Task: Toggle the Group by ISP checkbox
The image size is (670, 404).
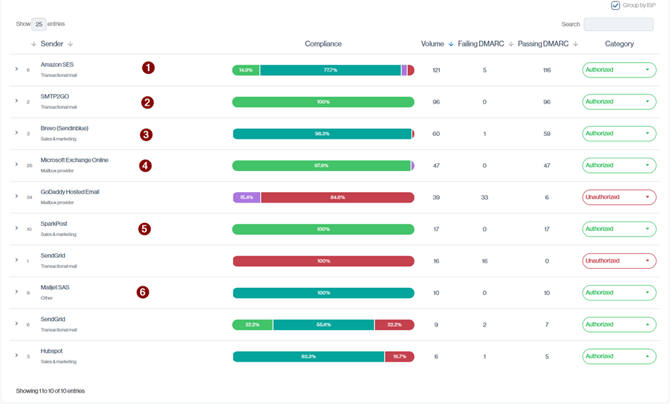Action: [x=616, y=6]
